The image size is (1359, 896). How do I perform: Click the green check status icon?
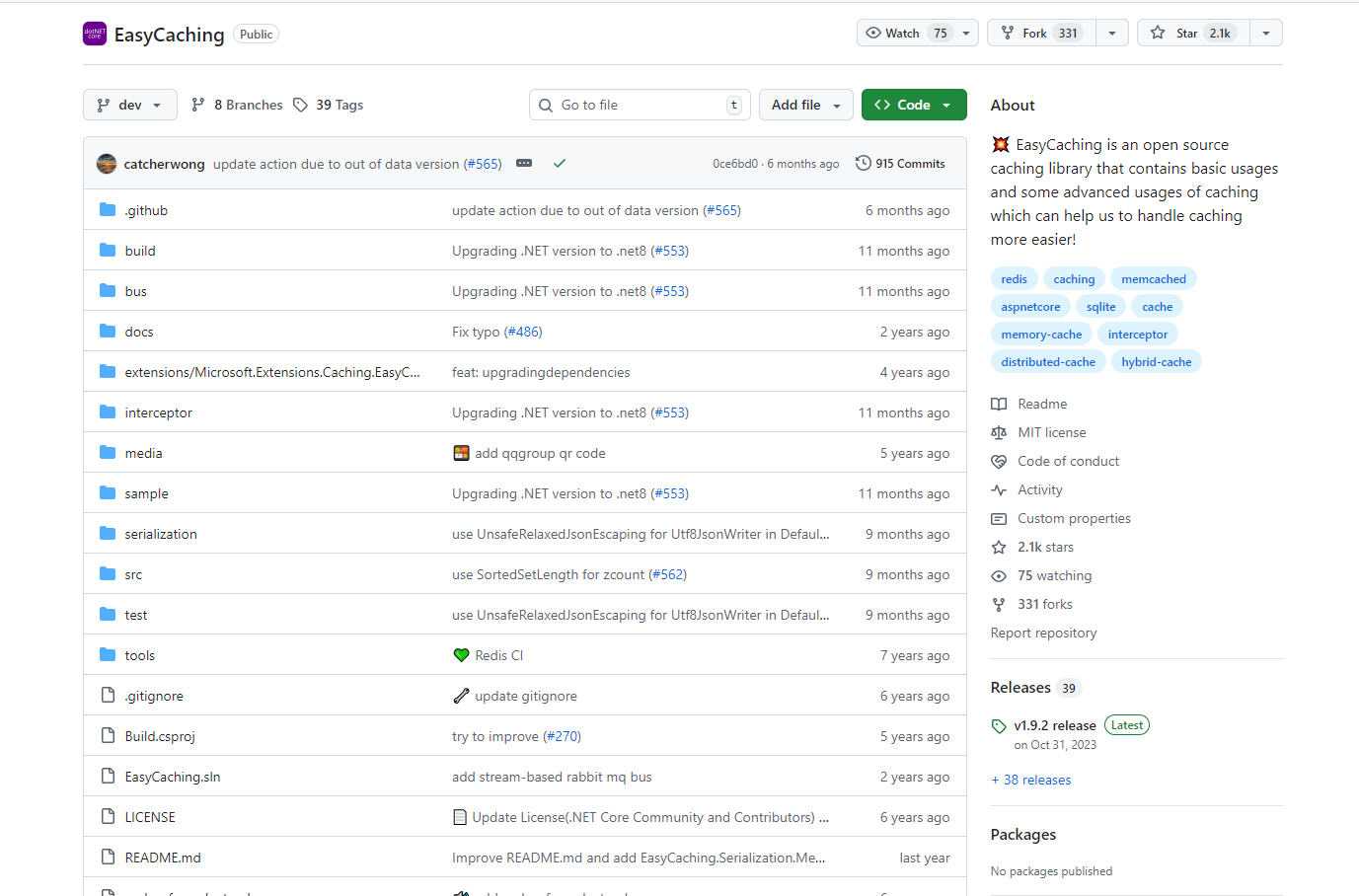(x=560, y=164)
